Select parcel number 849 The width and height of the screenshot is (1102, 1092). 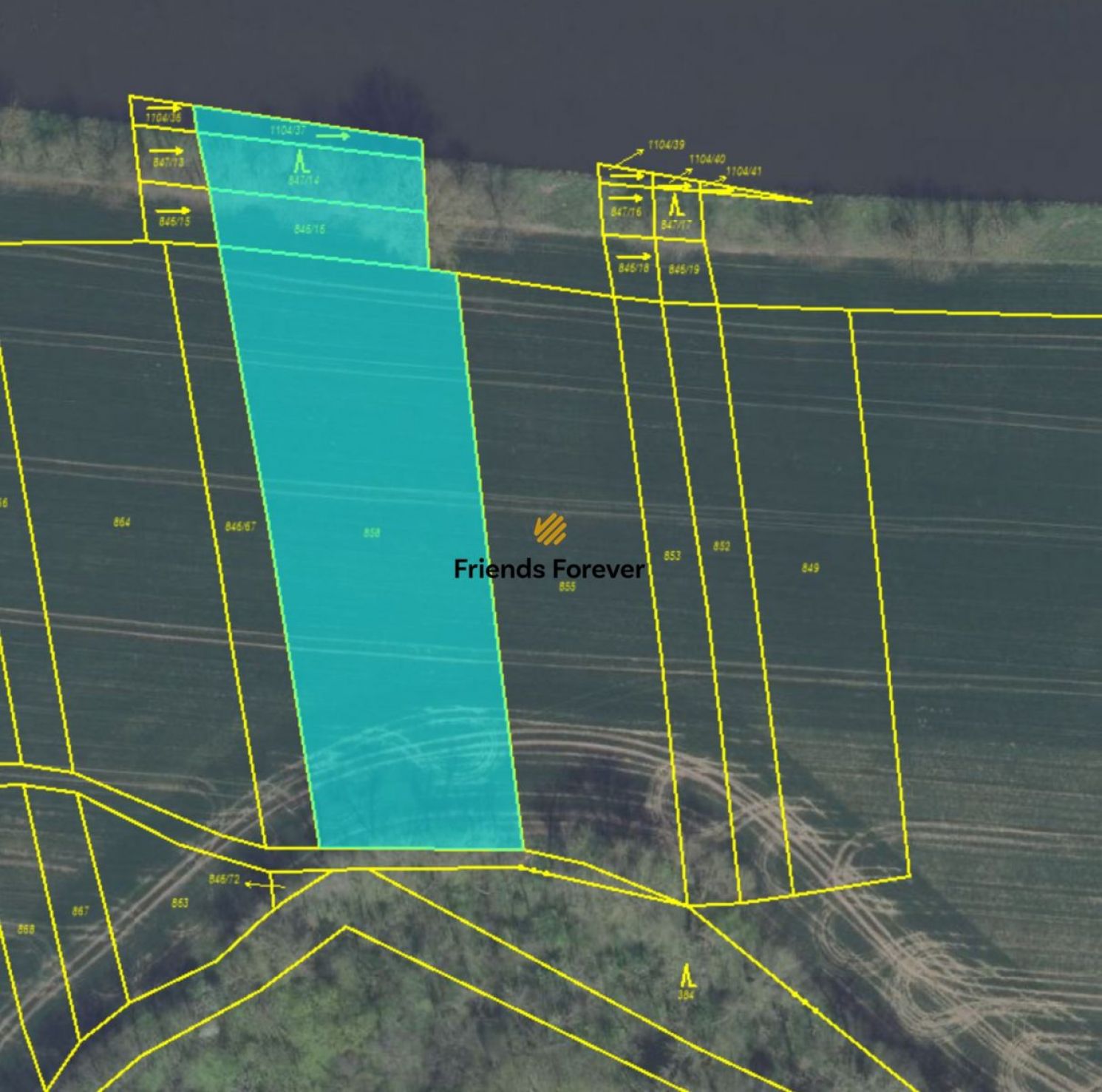(x=810, y=568)
